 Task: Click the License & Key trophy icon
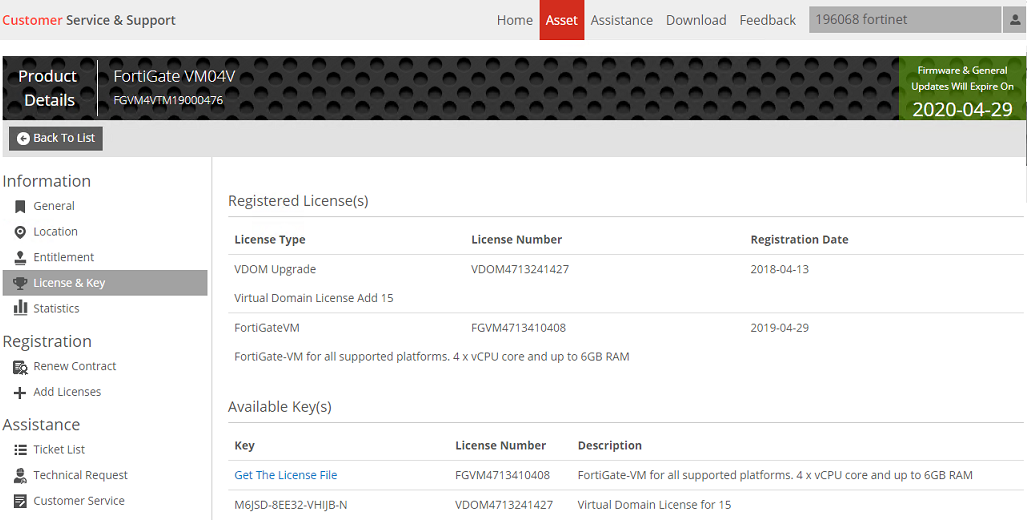(20, 283)
